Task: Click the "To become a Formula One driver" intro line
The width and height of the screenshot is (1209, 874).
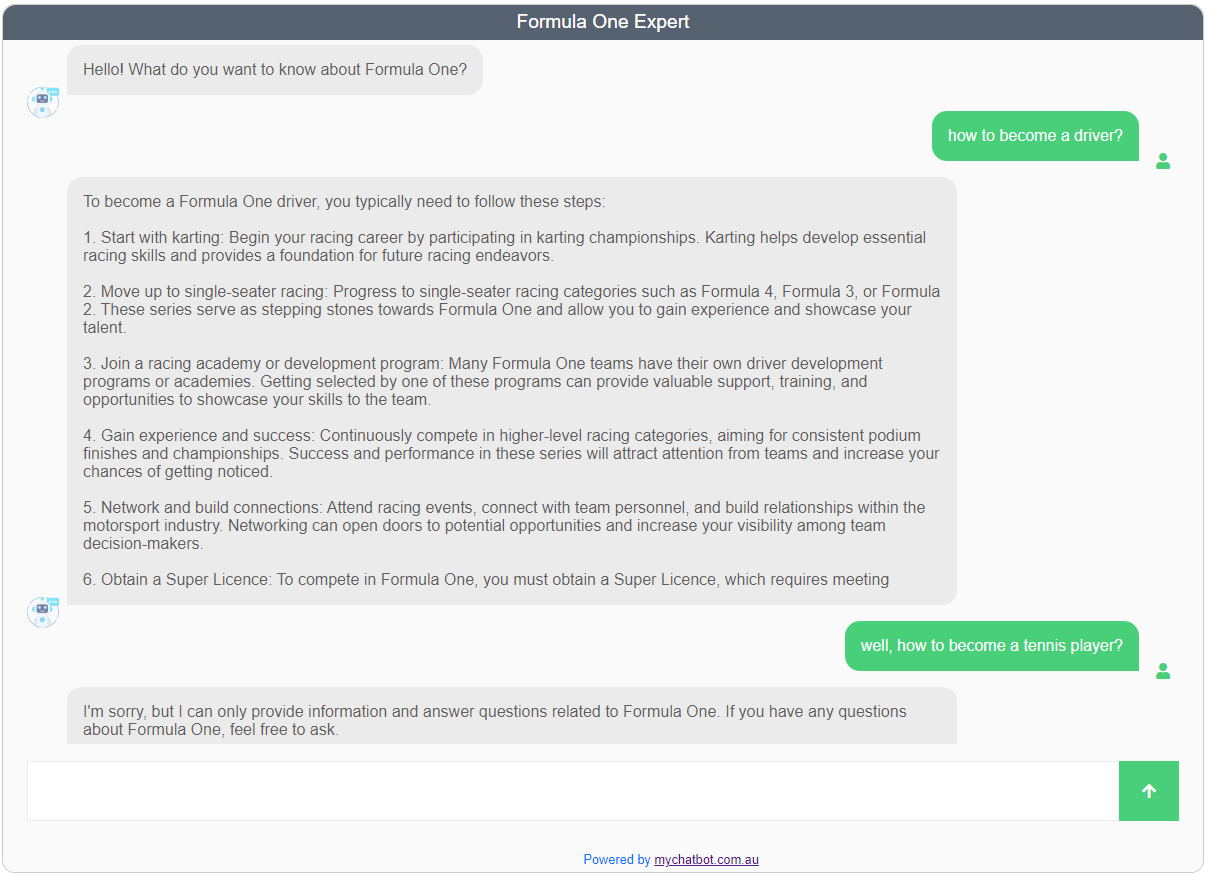Action: tap(344, 202)
